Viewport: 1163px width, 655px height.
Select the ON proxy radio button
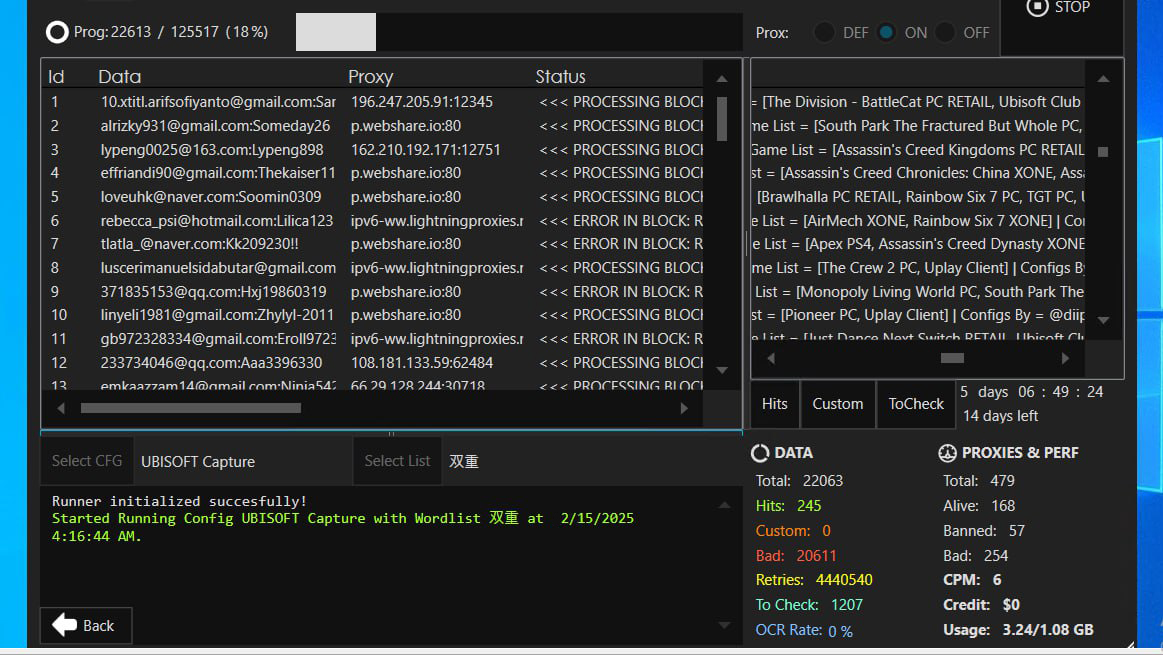click(886, 33)
